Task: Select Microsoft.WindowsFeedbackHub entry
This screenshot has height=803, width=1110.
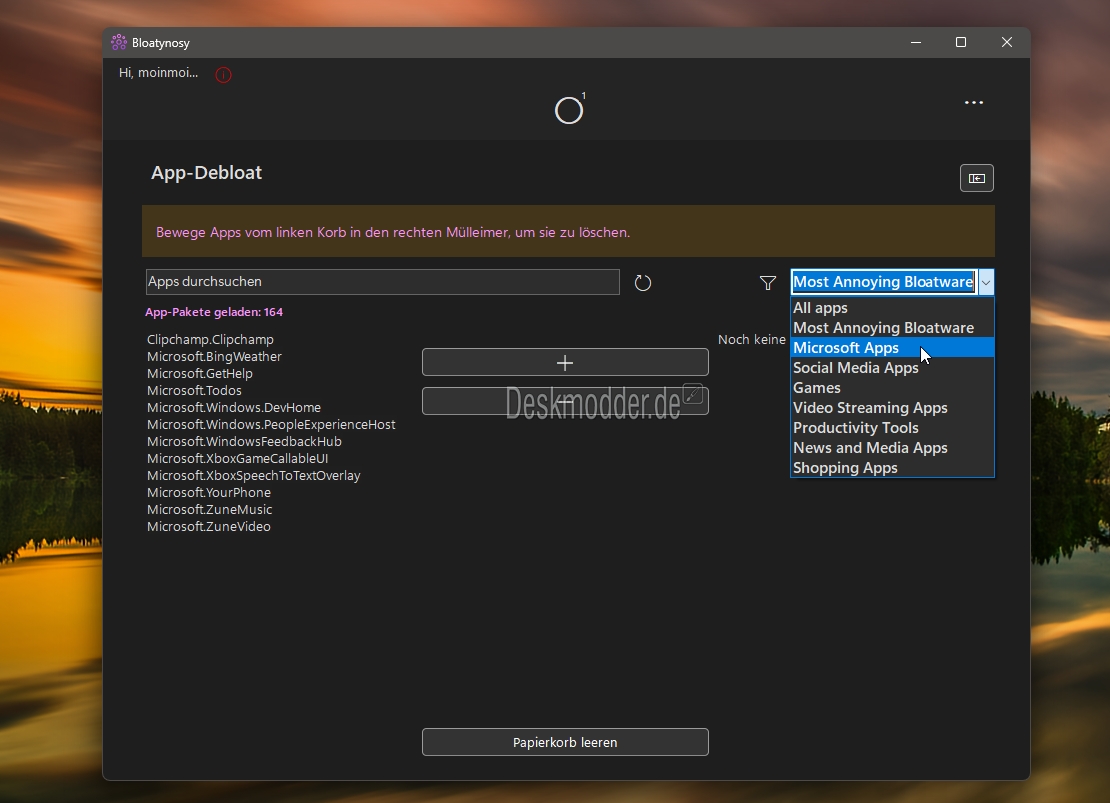Action: 244,442
